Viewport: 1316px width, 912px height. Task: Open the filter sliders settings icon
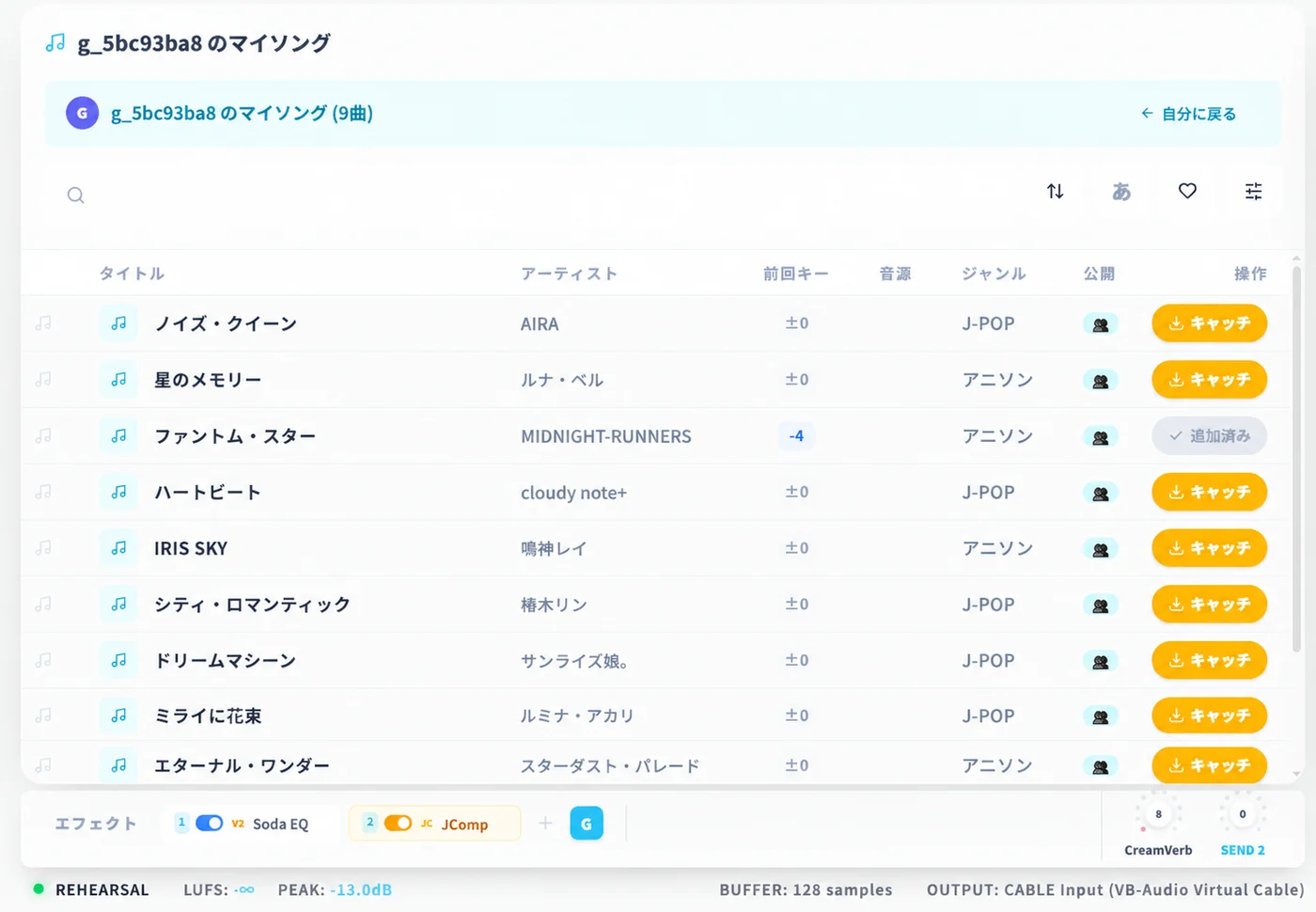coord(1253,192)
